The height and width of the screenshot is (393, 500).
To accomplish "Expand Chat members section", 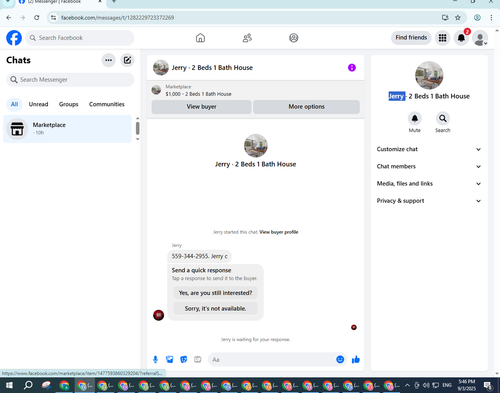I will coord(429,166).
